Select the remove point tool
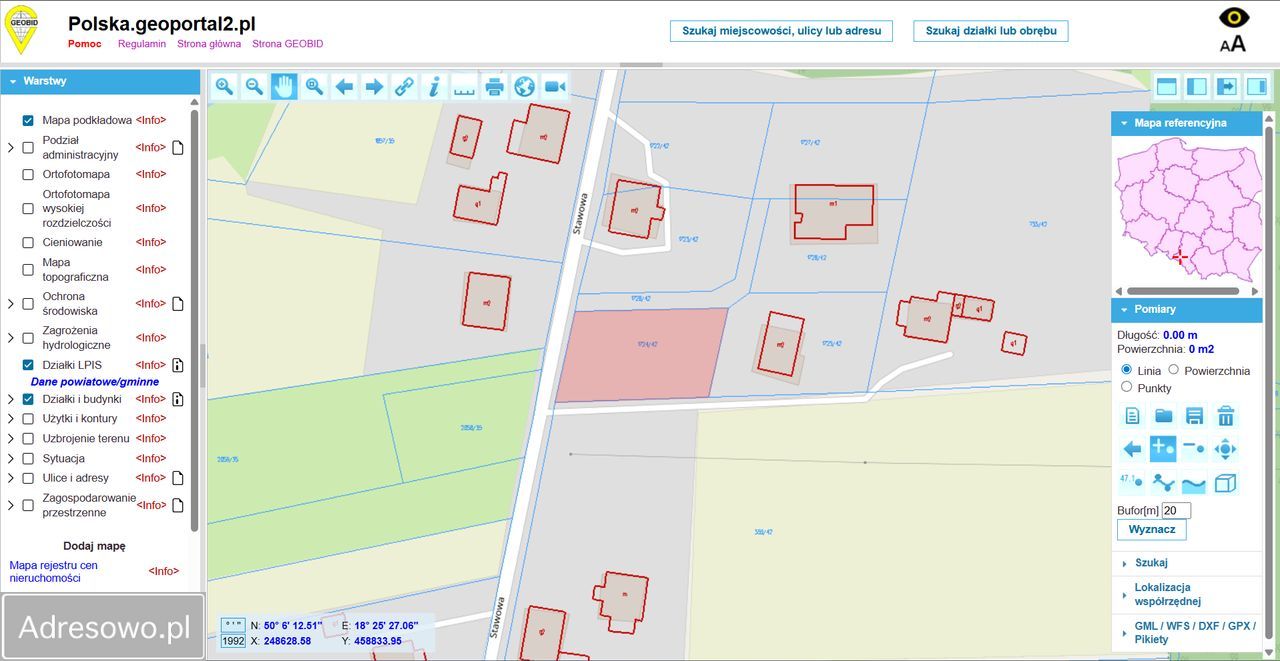The width and height of the screenshot is (1280, 661). click(x=1194, y=449)
